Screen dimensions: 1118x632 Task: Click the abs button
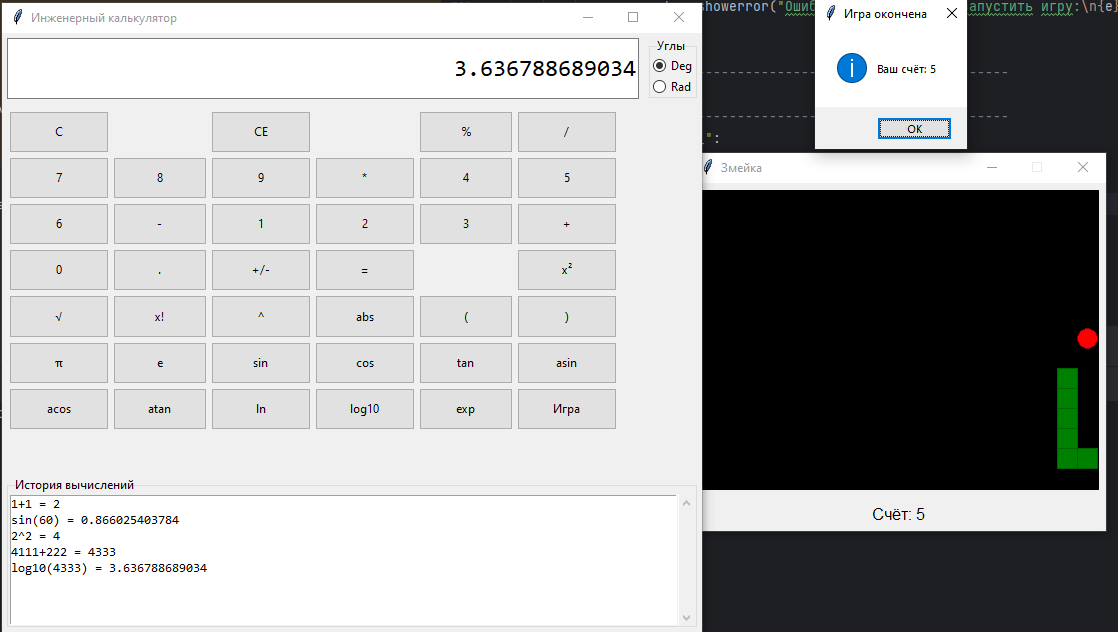364,317
